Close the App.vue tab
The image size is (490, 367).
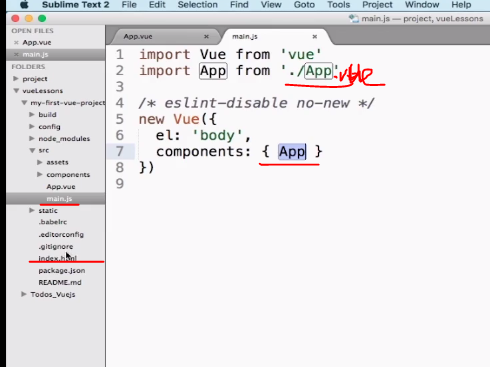point(206,37)
